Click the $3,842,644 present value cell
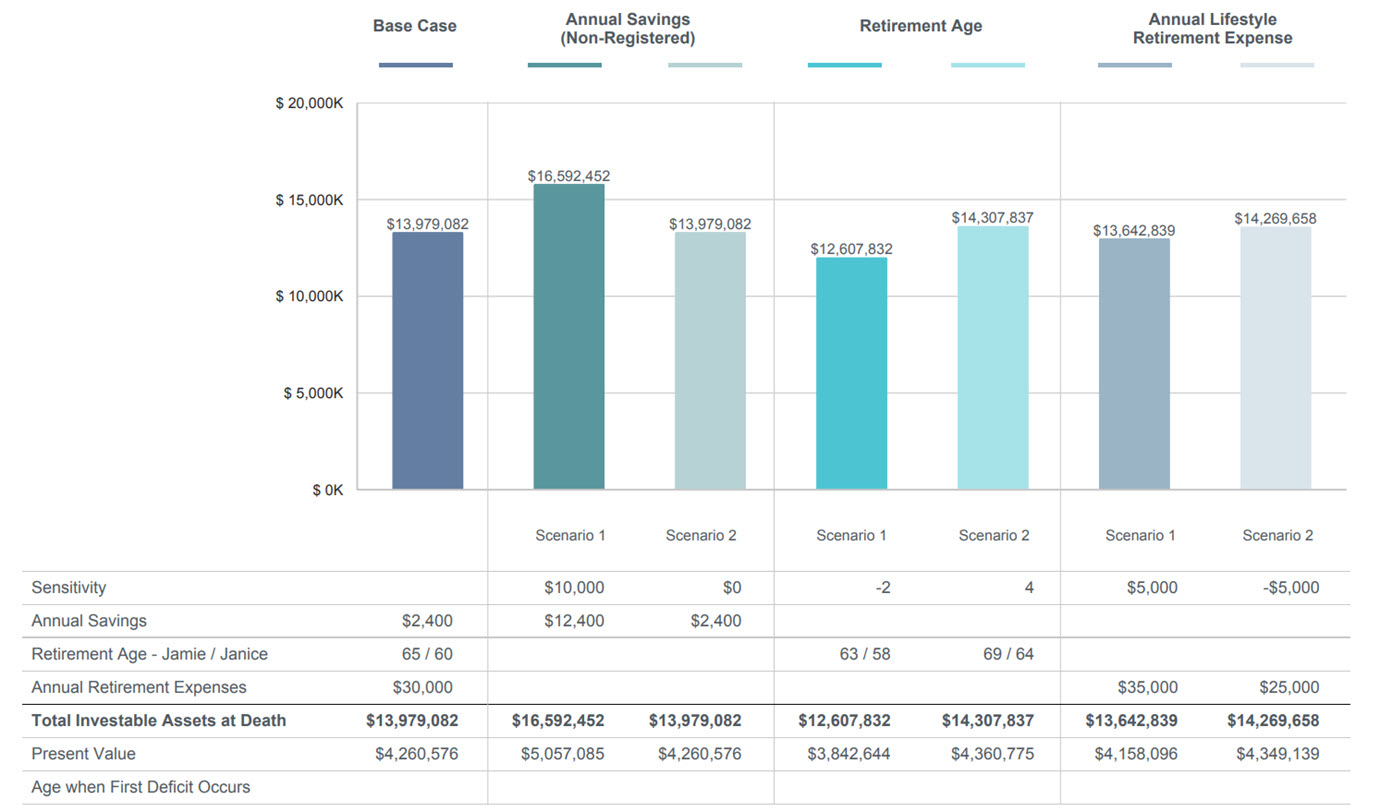 (849, 754)
